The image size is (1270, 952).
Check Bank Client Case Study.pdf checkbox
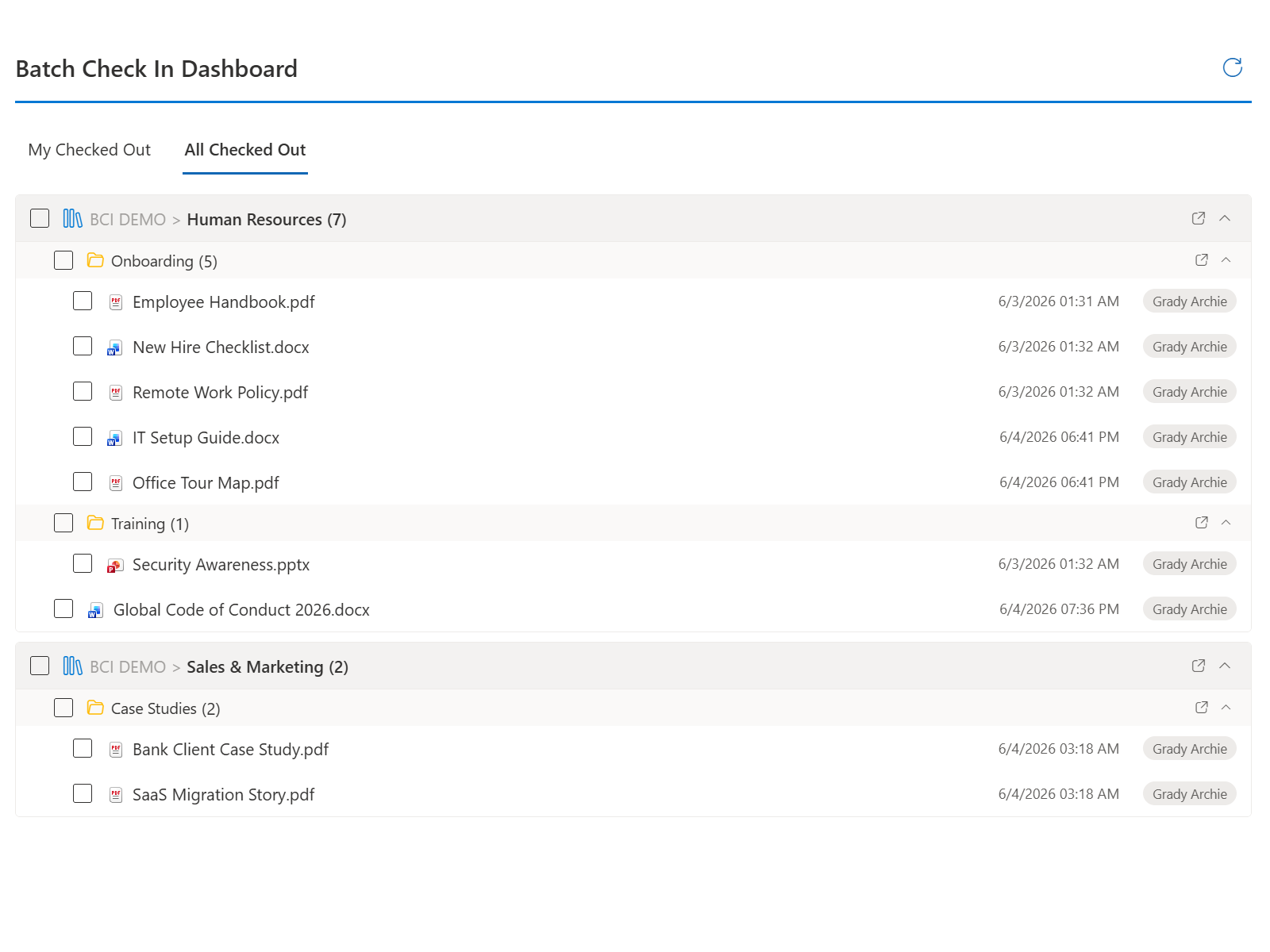pos(83,748)
